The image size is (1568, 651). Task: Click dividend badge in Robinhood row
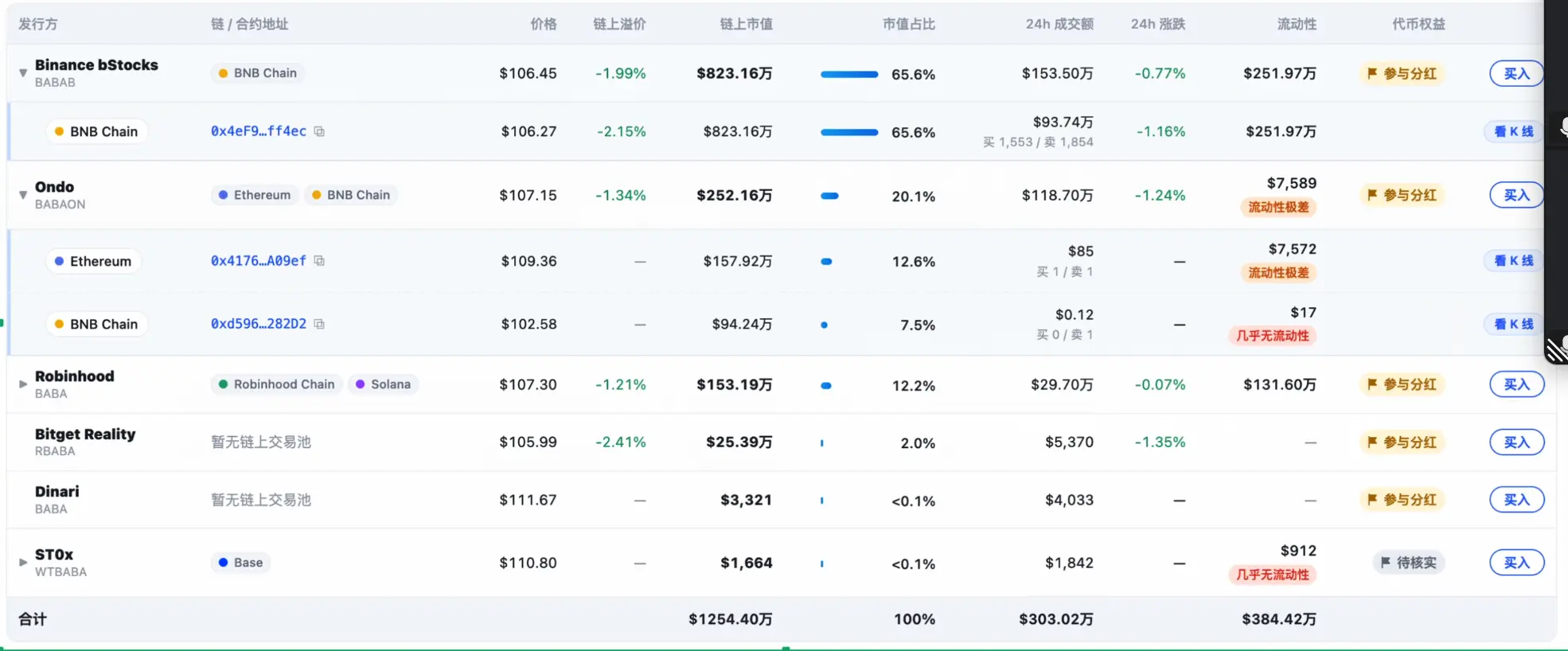pos(1402,384)
